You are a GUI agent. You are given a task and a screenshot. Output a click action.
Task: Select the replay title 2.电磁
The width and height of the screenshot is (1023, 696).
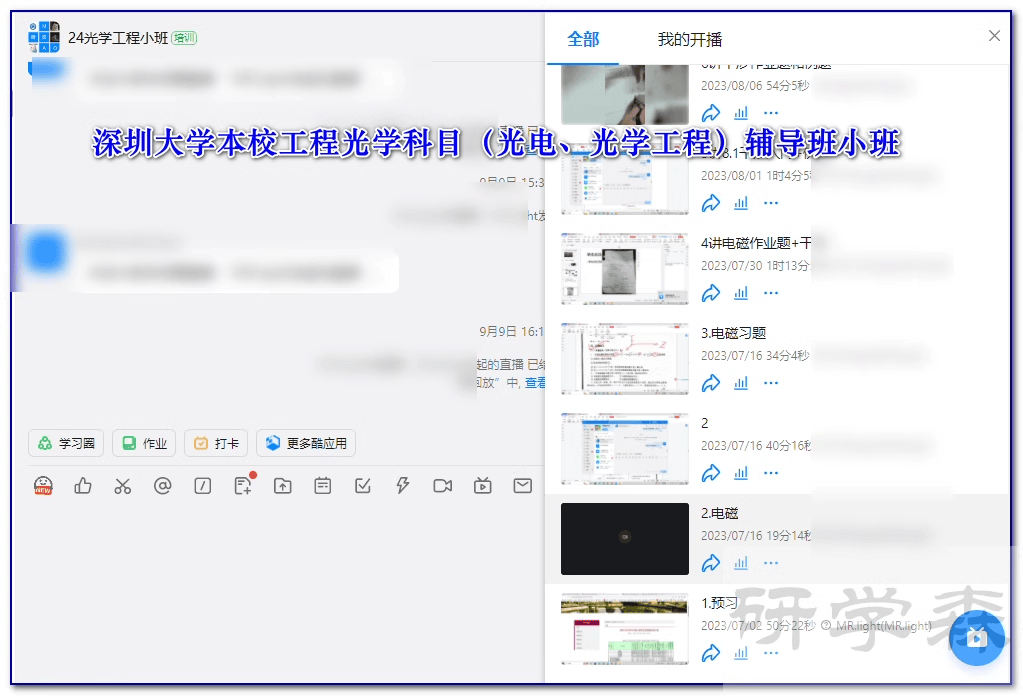click(720, 513)
